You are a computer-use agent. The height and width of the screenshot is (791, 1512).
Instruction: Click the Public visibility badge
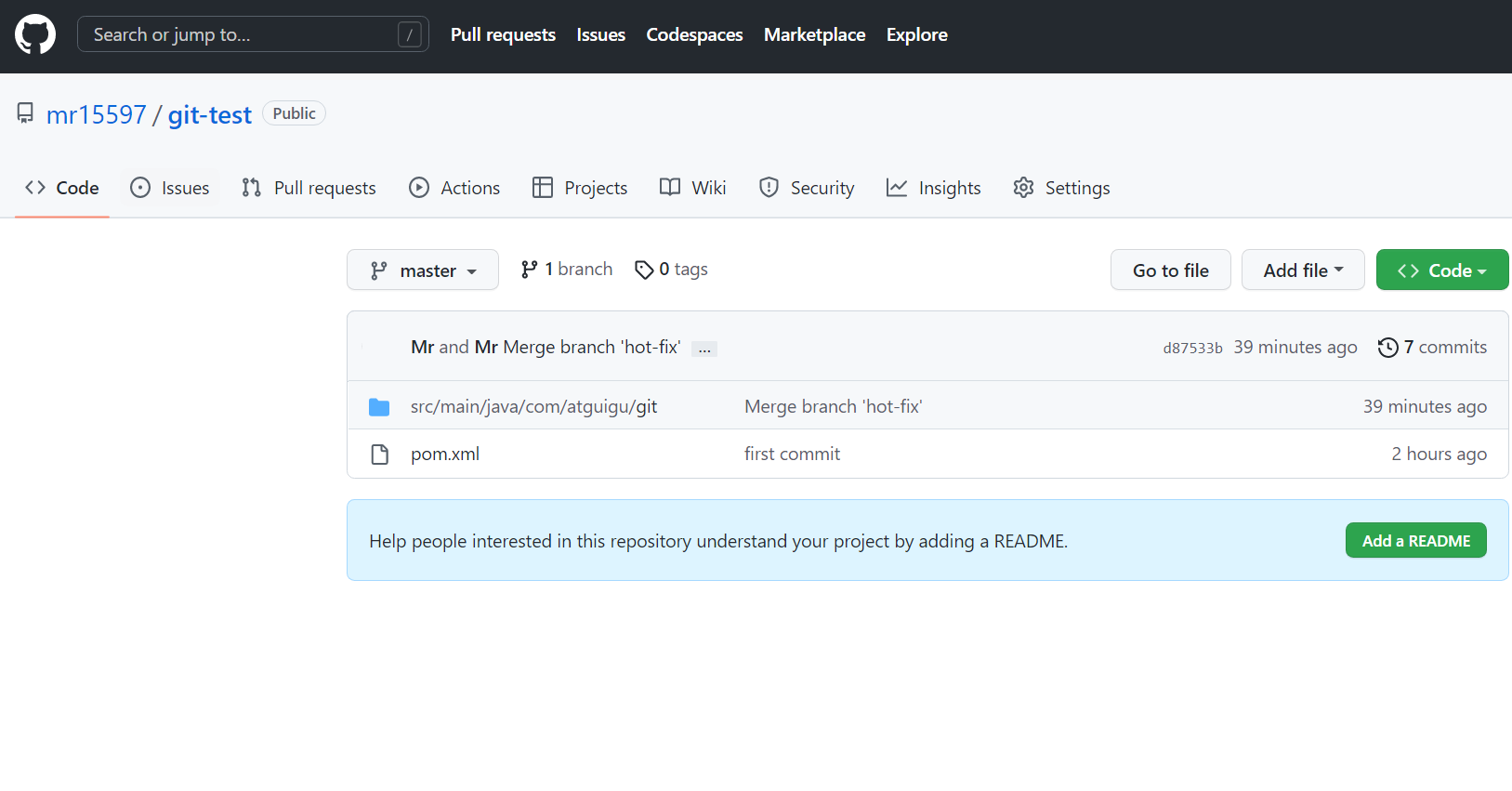294,113
